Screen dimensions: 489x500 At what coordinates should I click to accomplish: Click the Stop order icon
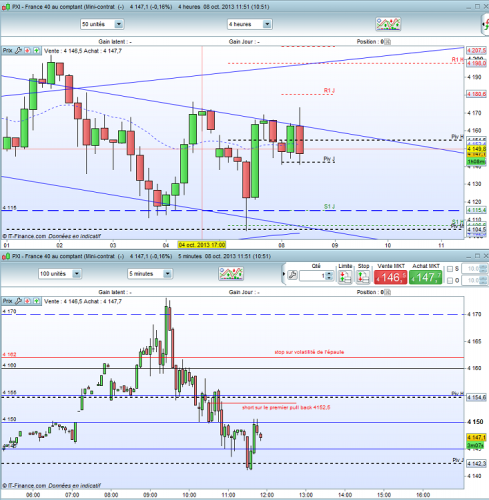(x=363, y=277)
